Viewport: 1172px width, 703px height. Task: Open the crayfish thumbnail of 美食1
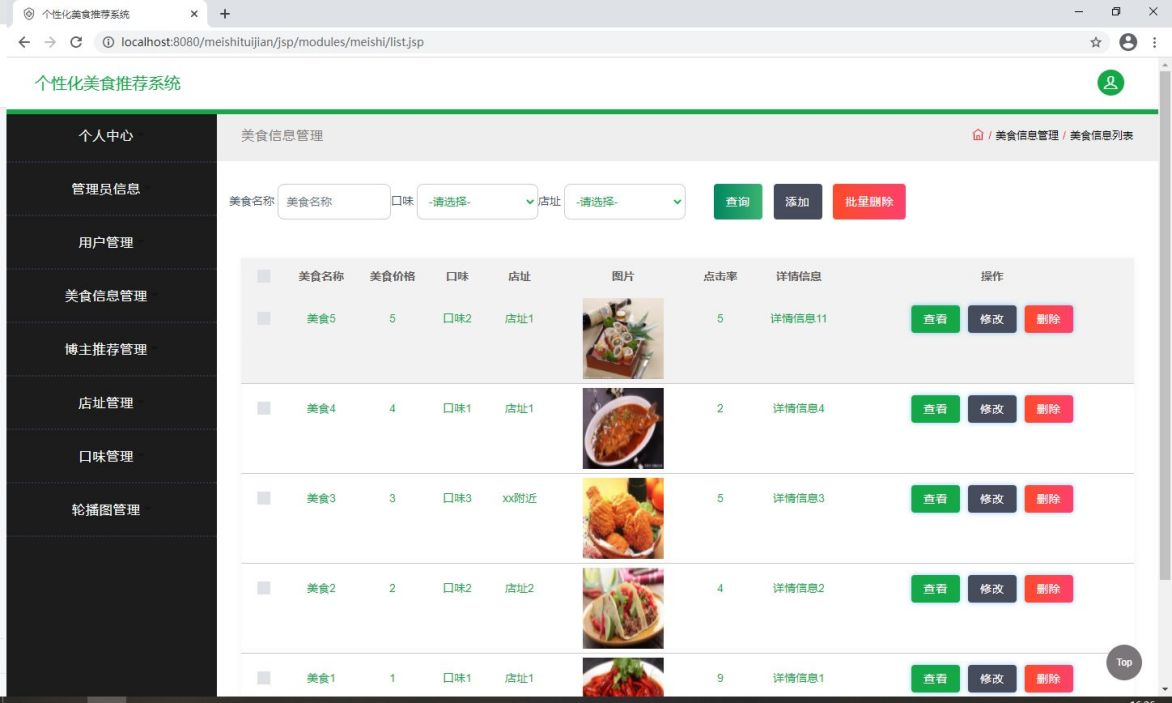click(x=623, y=677)
